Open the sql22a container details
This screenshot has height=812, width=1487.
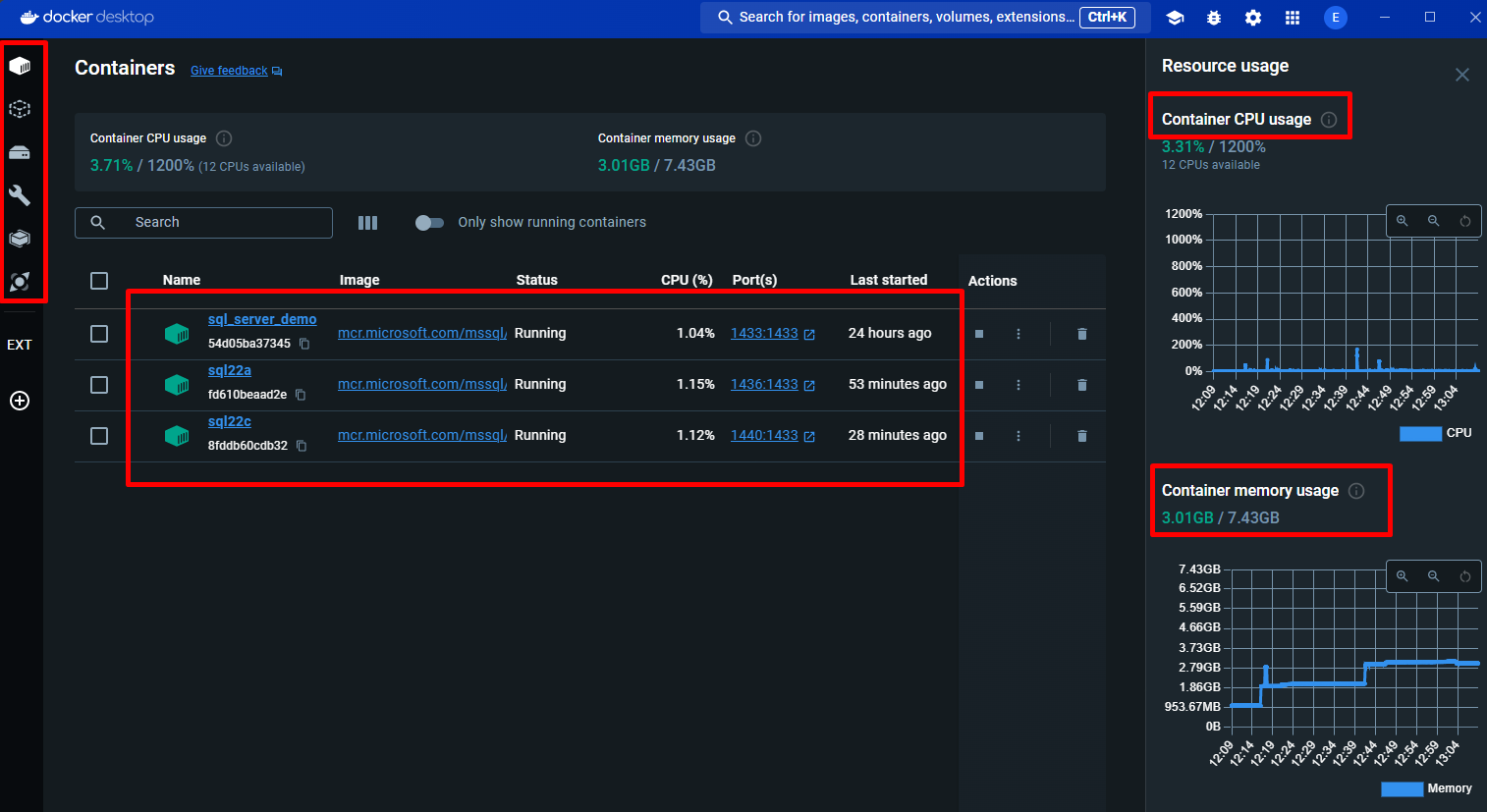coord(230,370)
